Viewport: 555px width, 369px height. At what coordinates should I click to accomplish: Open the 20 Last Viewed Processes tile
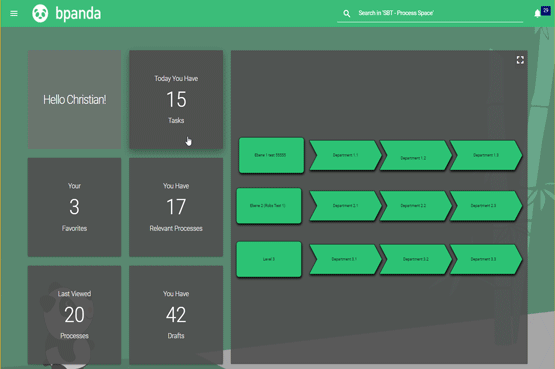click(74, 315)
